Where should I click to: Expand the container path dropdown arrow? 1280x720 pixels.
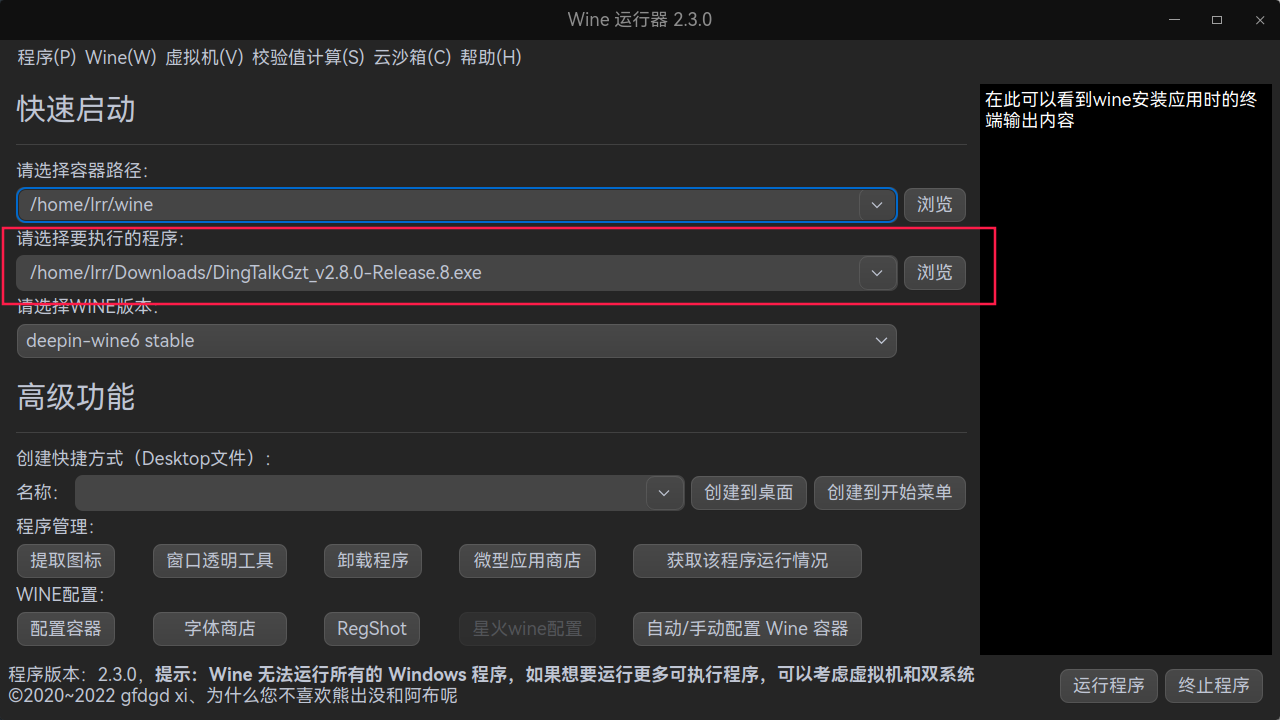click(877, 205)
